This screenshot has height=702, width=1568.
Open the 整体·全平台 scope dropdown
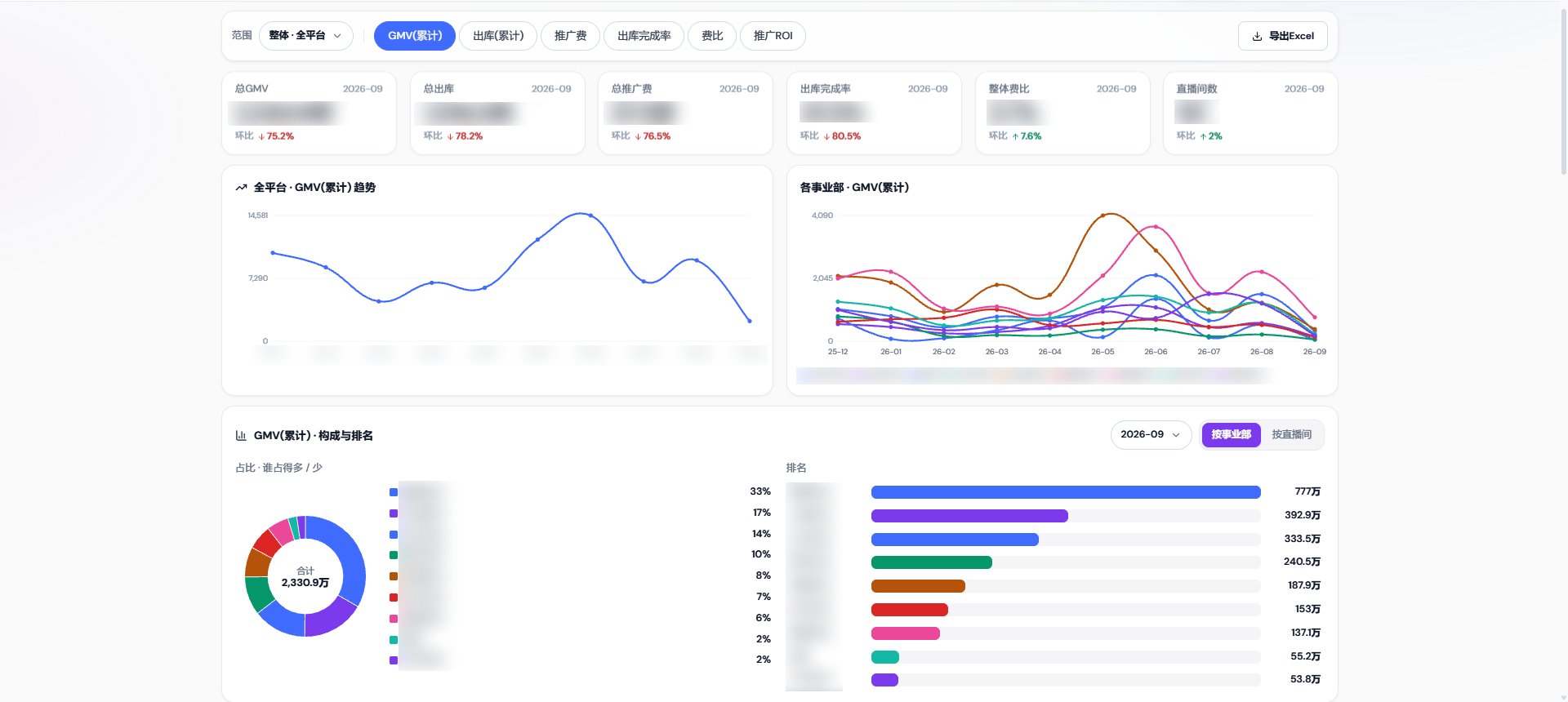pos(306,36)
